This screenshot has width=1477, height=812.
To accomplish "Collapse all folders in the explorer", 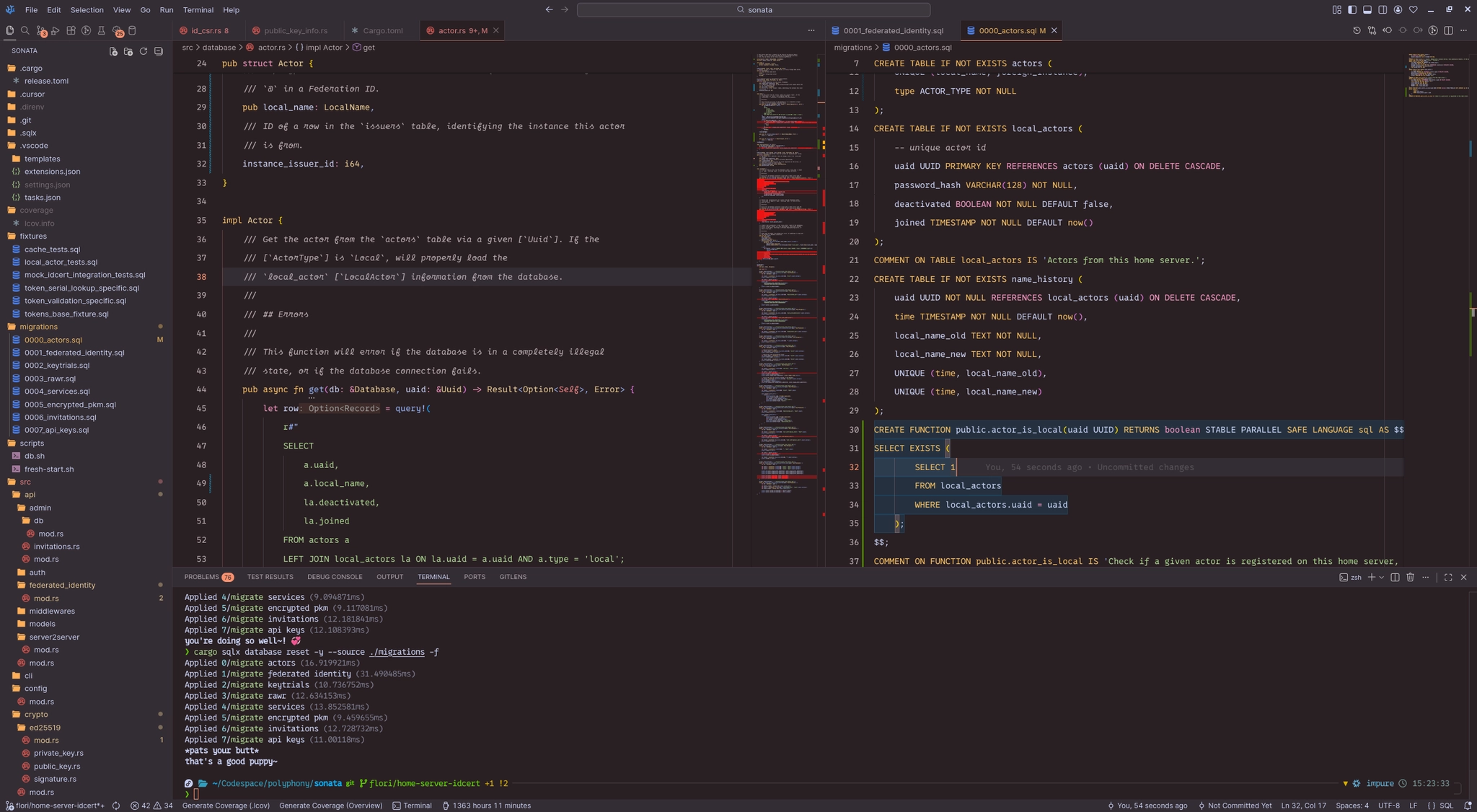I will coord(159,51).
